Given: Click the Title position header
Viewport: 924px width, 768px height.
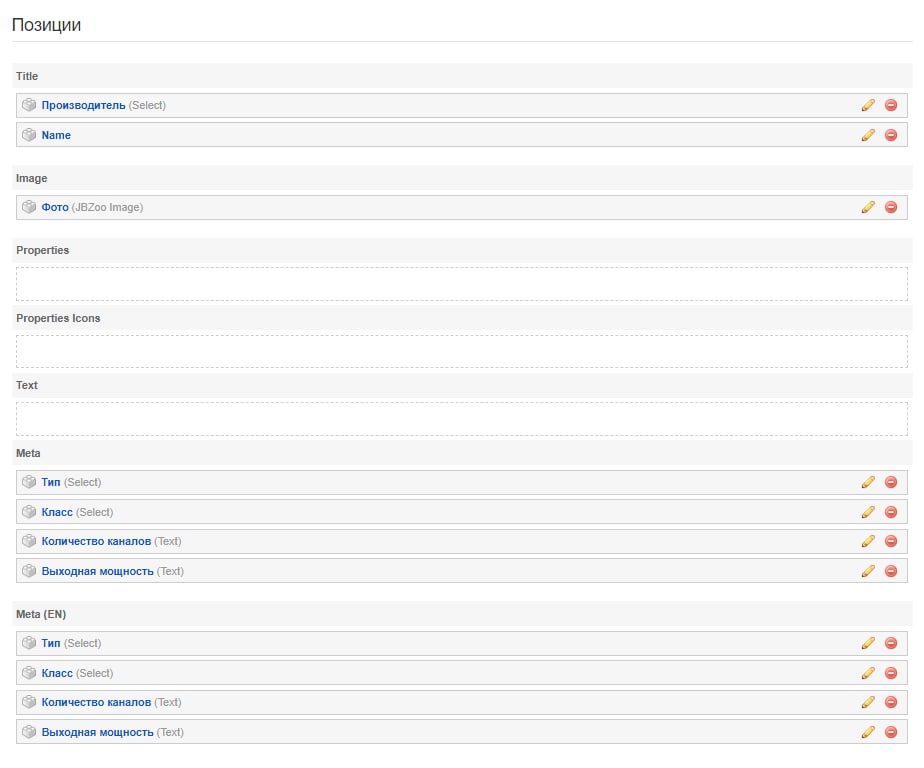Looking at the screenshot, I should point(462,76).
